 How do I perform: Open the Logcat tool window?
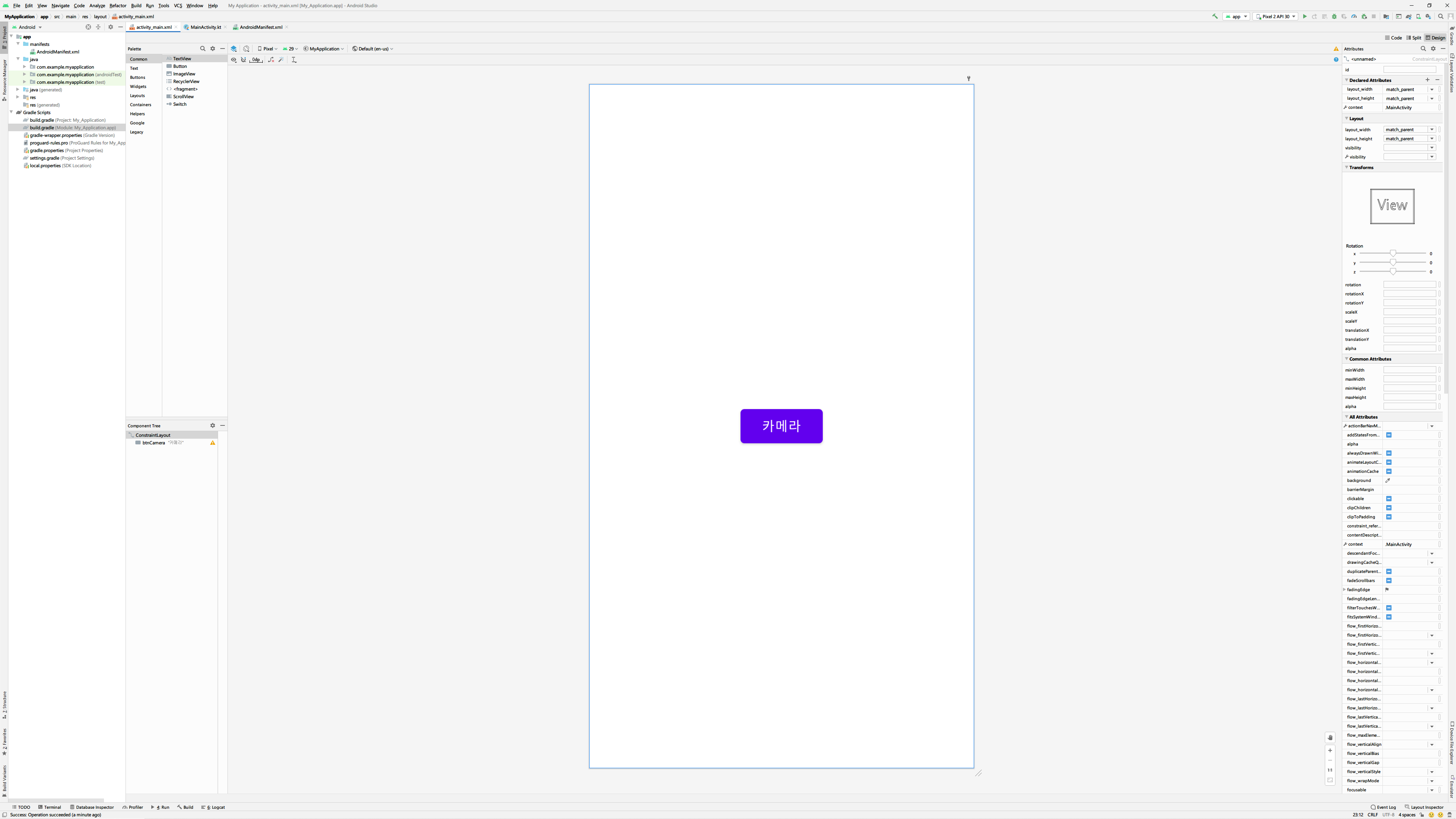coord(215,807)
